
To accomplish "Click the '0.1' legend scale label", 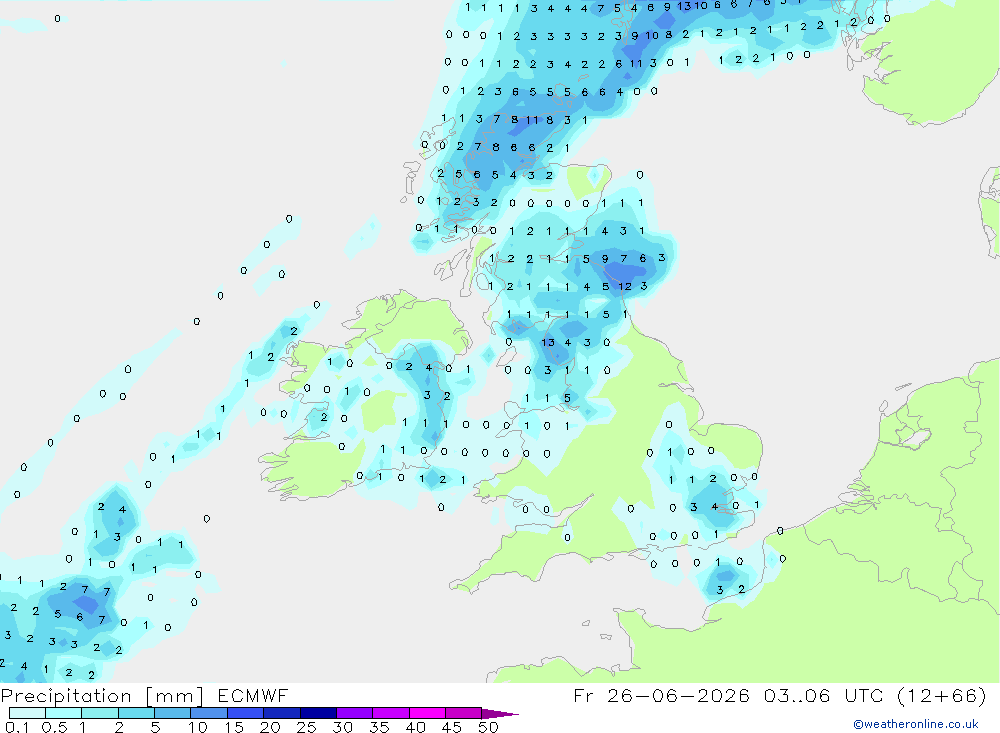I will [17, 727].
